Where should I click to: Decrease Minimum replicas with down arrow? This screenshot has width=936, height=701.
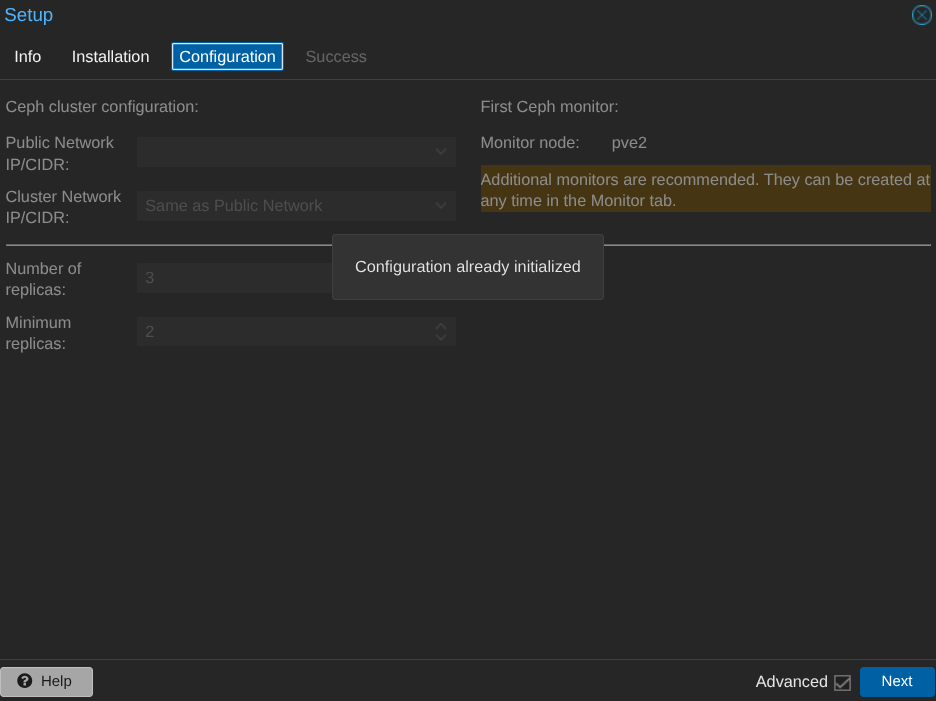click(x=441, y=338)
